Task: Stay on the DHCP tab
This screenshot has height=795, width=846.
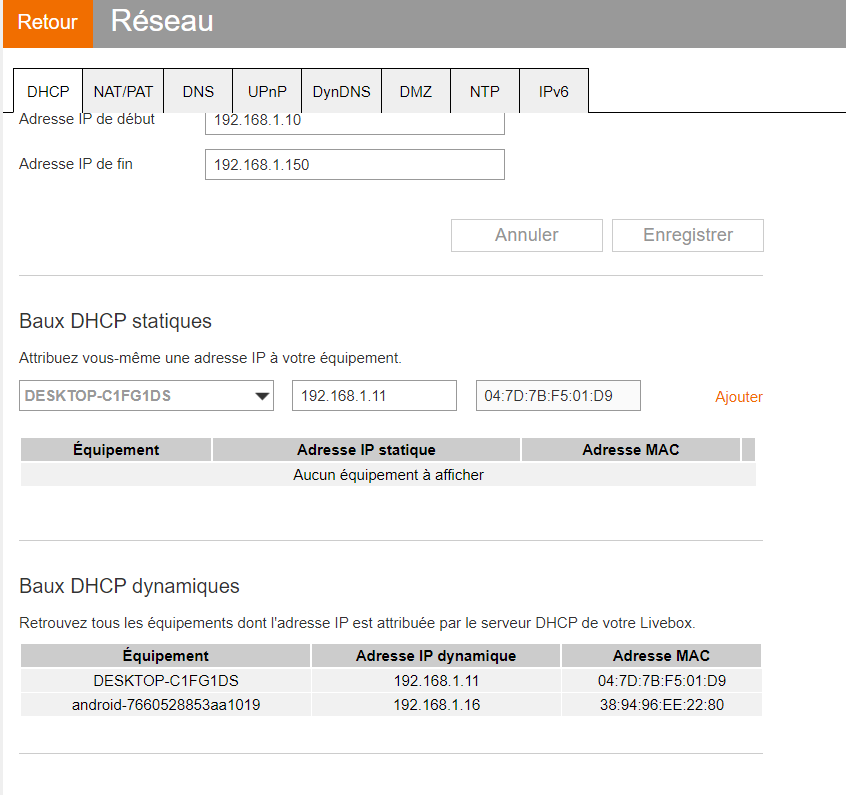Action: pyautogui.click(x=47, y=91)
